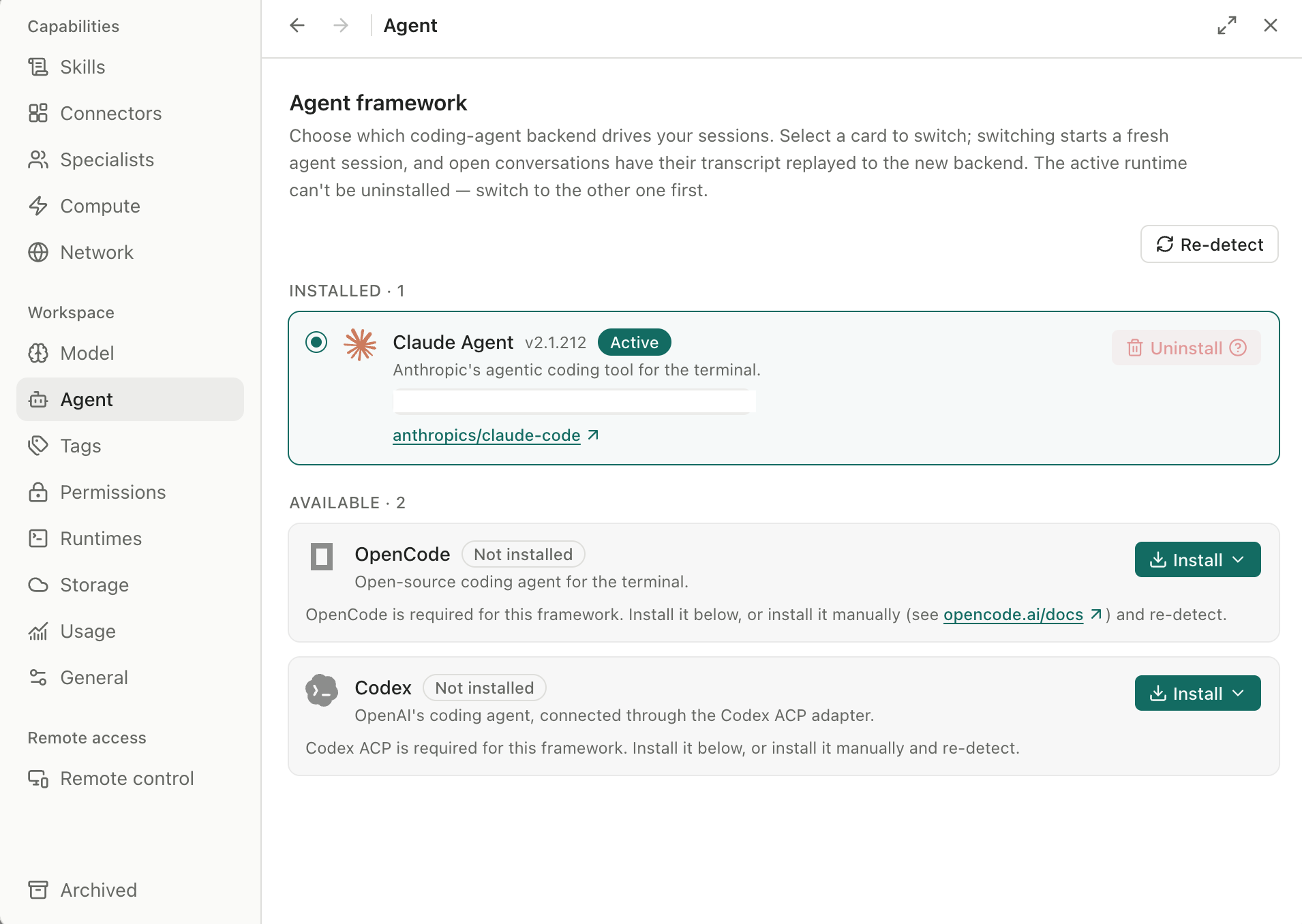Click the Claude Agent starburst logo
This screenshot has width=1302, height=924.
coord(360,344)
